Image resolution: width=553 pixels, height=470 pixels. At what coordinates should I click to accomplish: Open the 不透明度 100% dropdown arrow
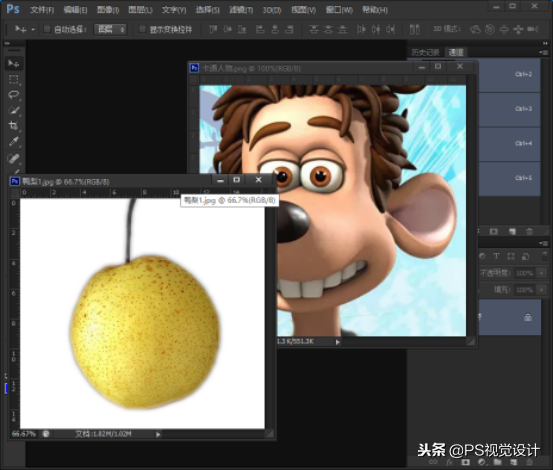pyautogui.click(x=541, y=273)
